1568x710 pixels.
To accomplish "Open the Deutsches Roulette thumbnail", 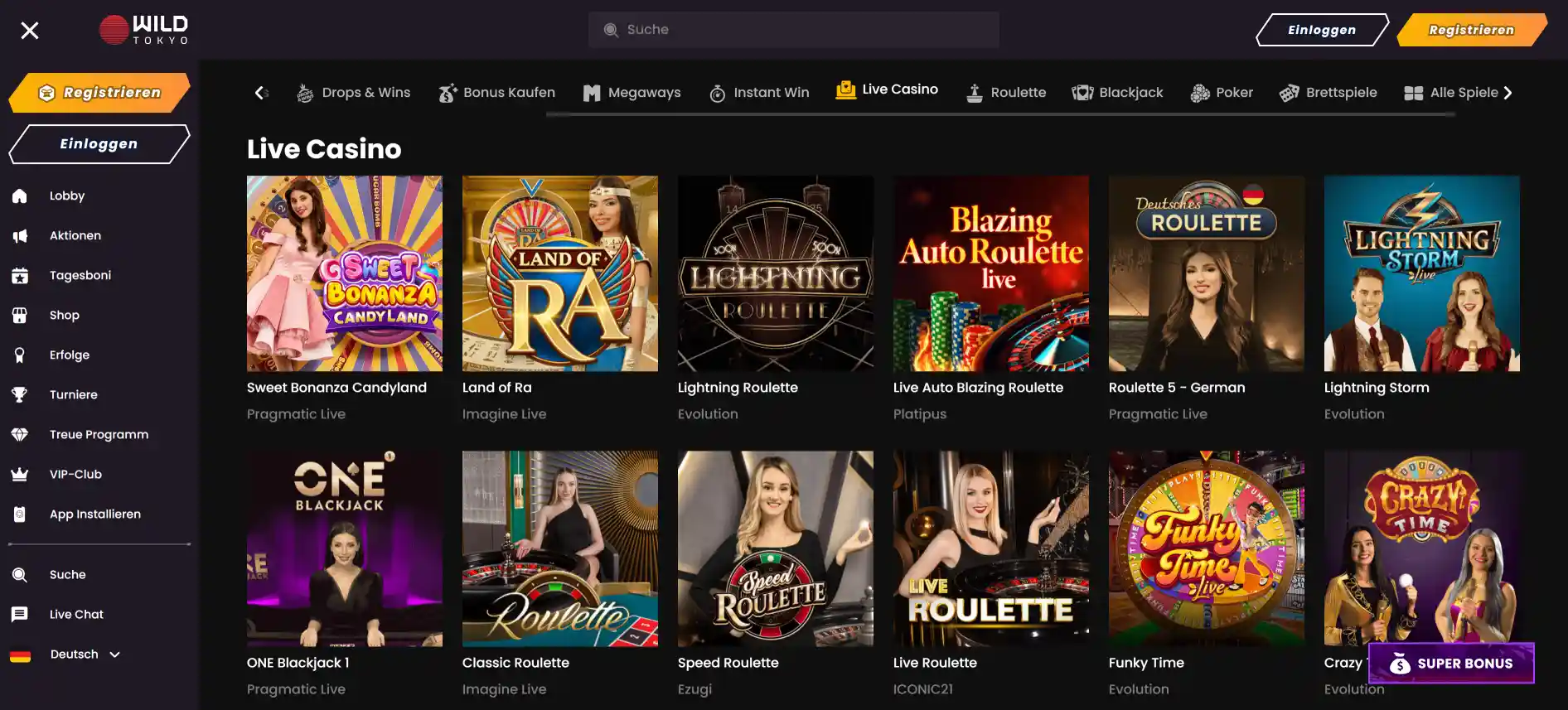I will (x=1207, y=273).
